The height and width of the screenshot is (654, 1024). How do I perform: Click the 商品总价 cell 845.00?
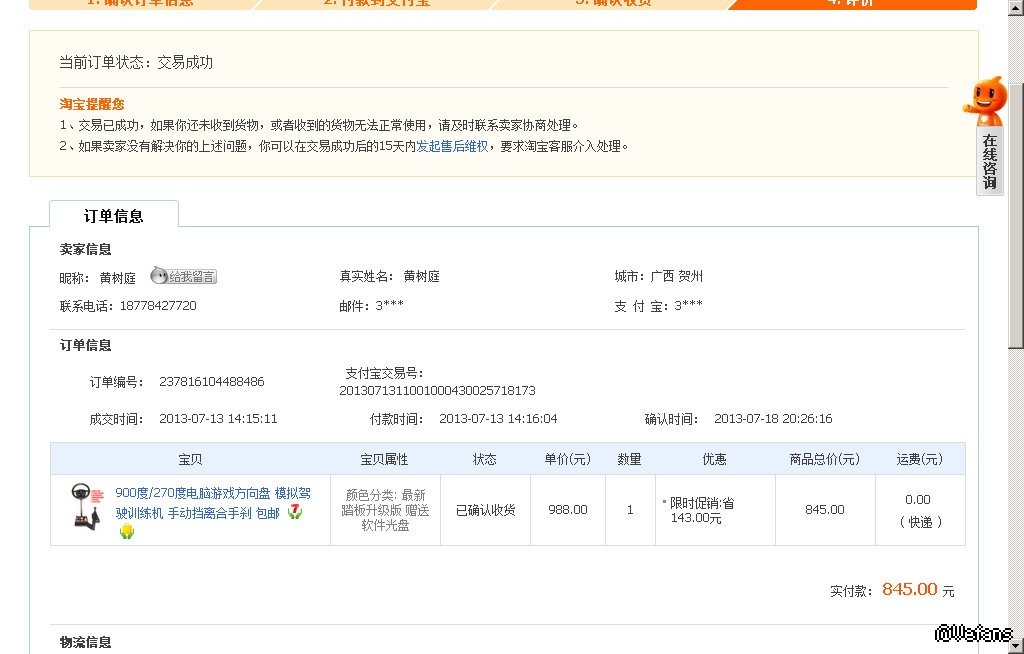pyautogui.click(x=825, y=510)
